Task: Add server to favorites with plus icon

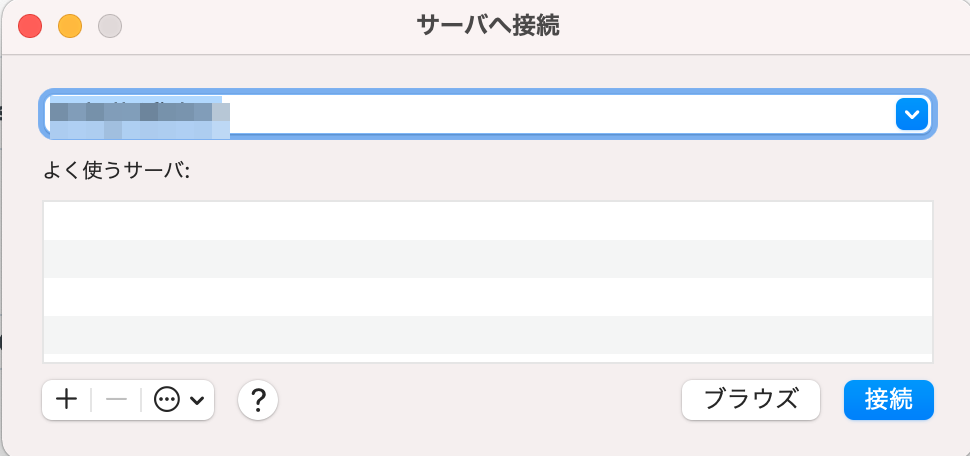Action: pos(66,400)
